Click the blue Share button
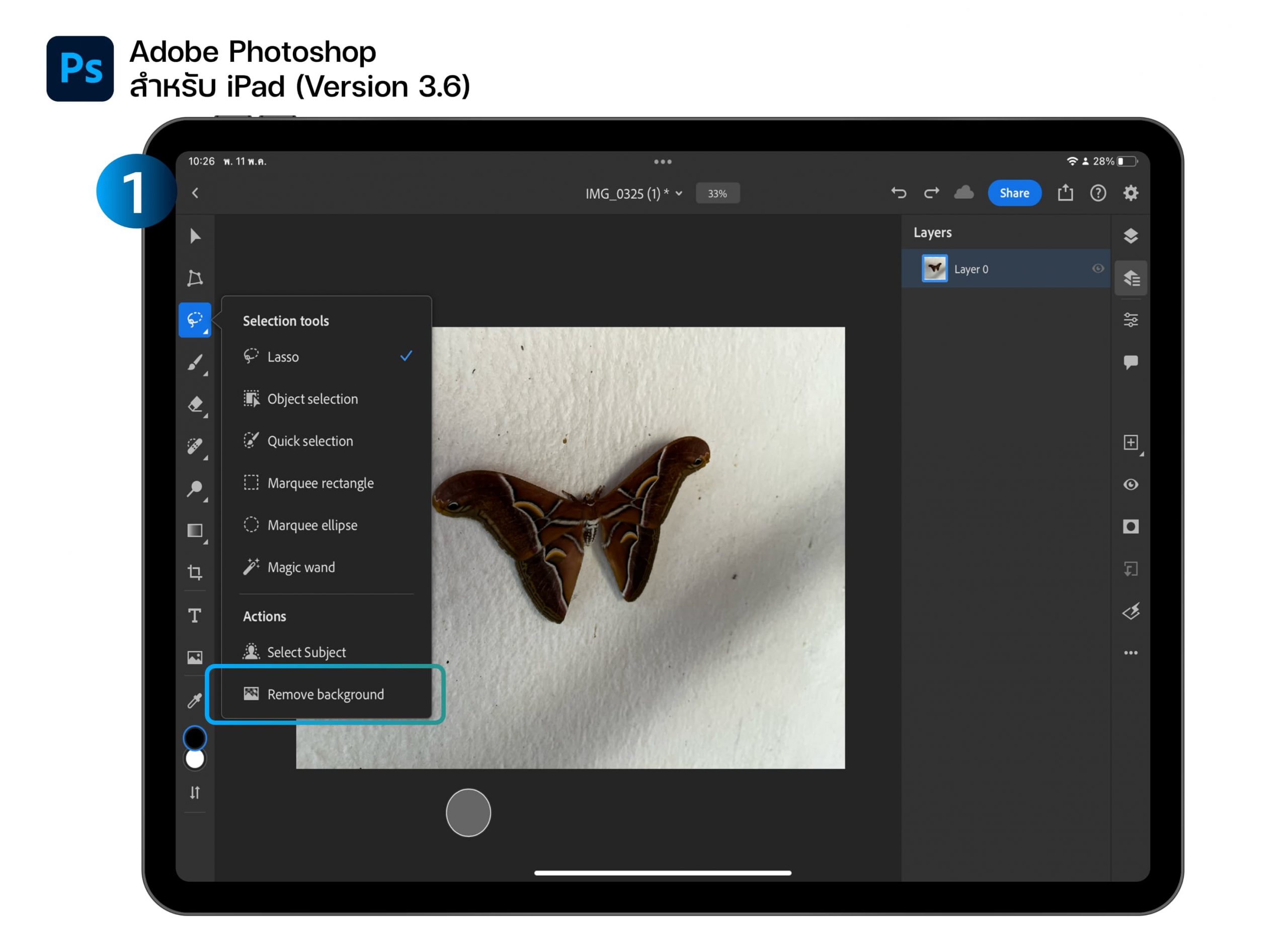The image size is (1288, 941). click(1015, 193)
